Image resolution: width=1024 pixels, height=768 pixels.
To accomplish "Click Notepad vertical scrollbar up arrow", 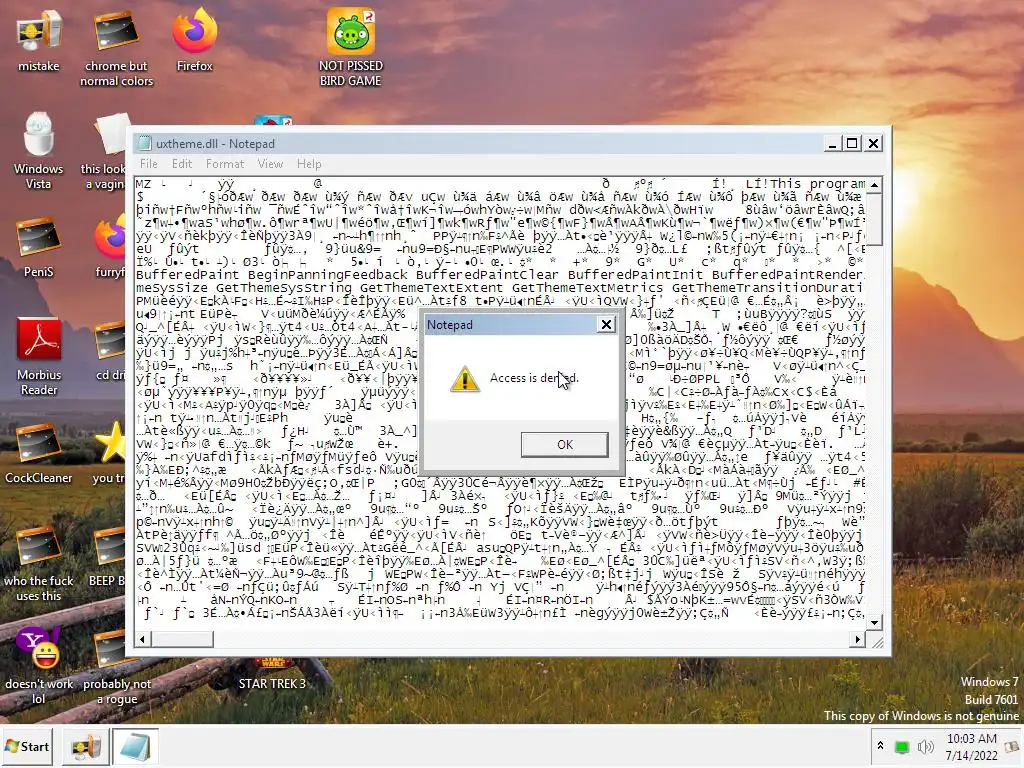I will pos(874,185).
